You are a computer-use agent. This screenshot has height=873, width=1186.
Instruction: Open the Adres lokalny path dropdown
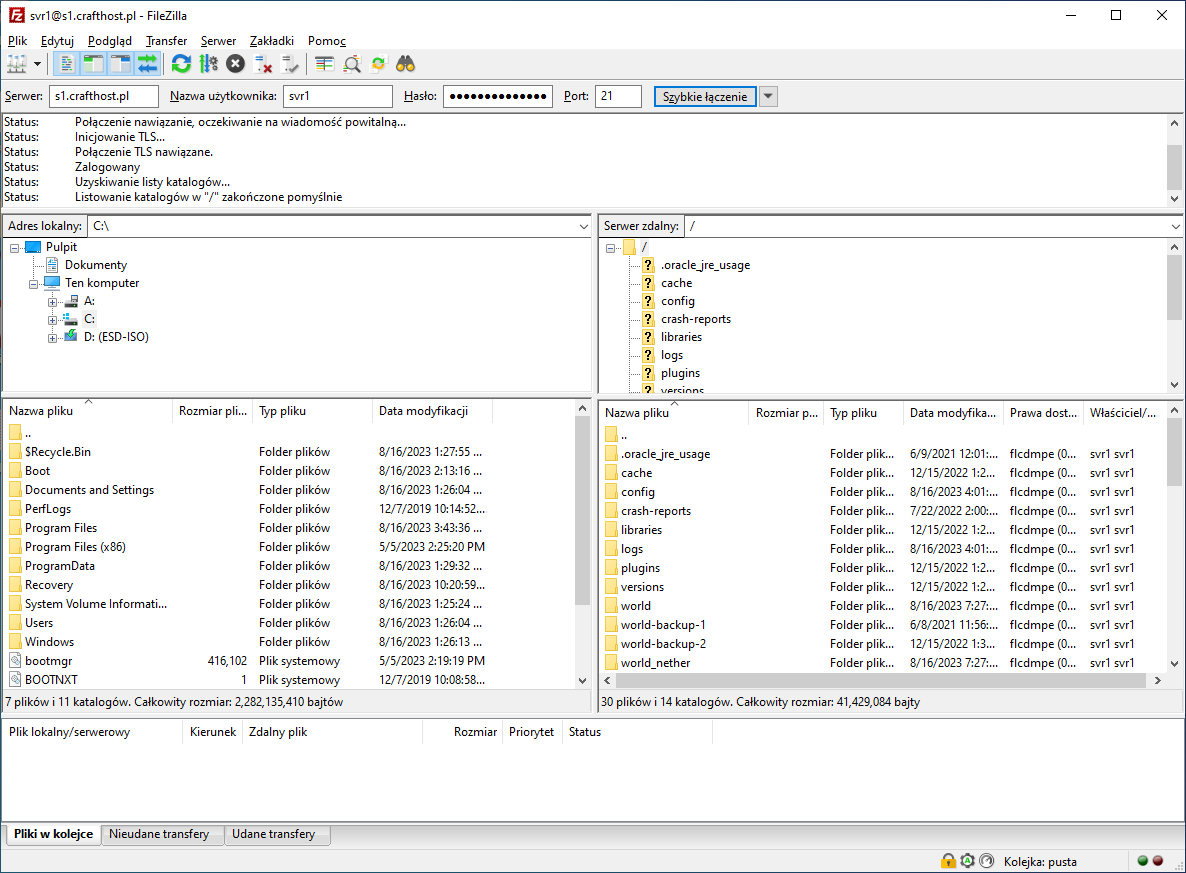(583, 226)
